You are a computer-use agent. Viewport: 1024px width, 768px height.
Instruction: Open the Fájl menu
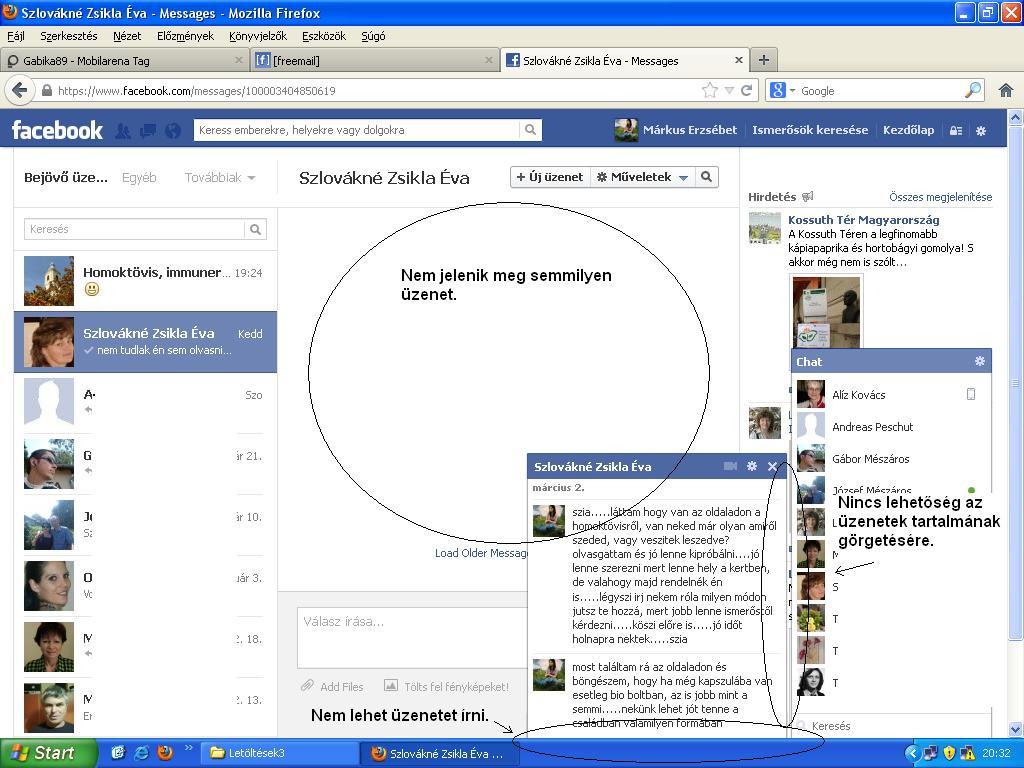point(16,36)
